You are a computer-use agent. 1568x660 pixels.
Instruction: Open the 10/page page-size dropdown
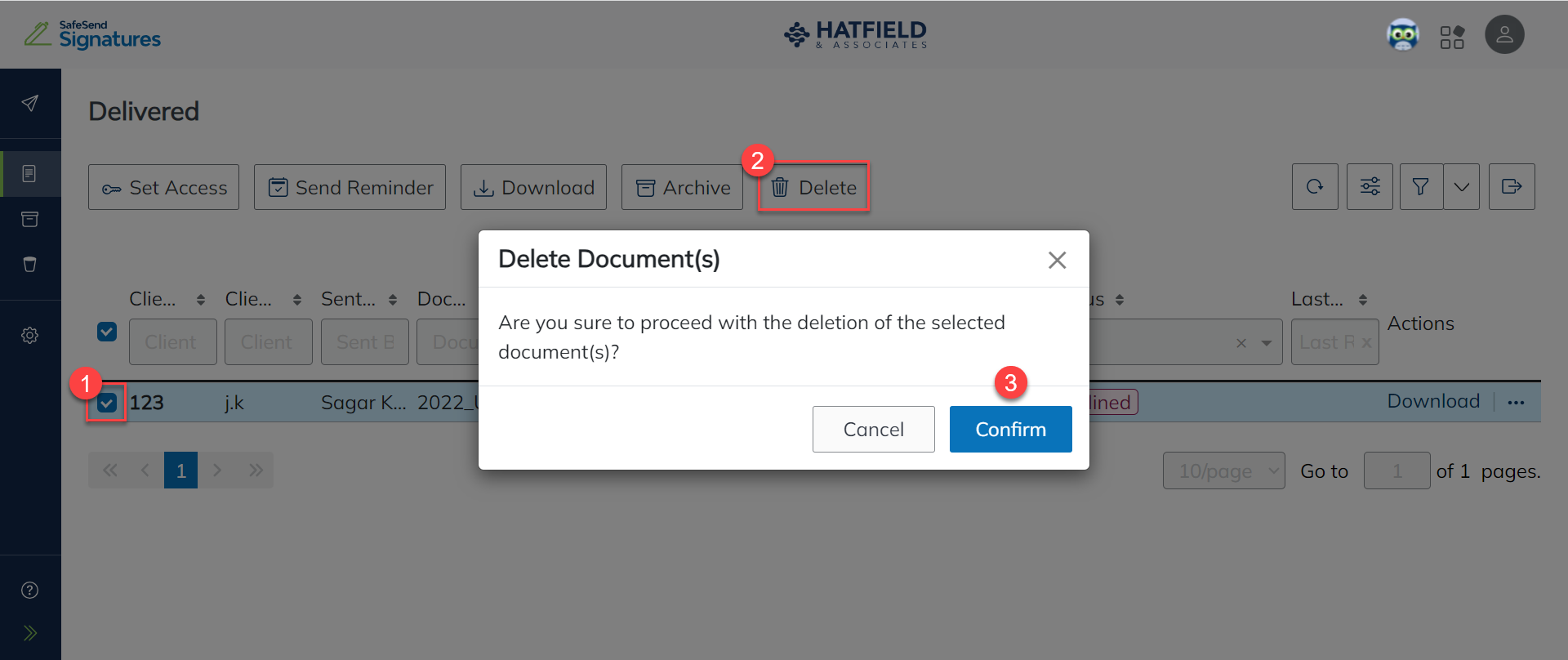(x=1223, y=470)
